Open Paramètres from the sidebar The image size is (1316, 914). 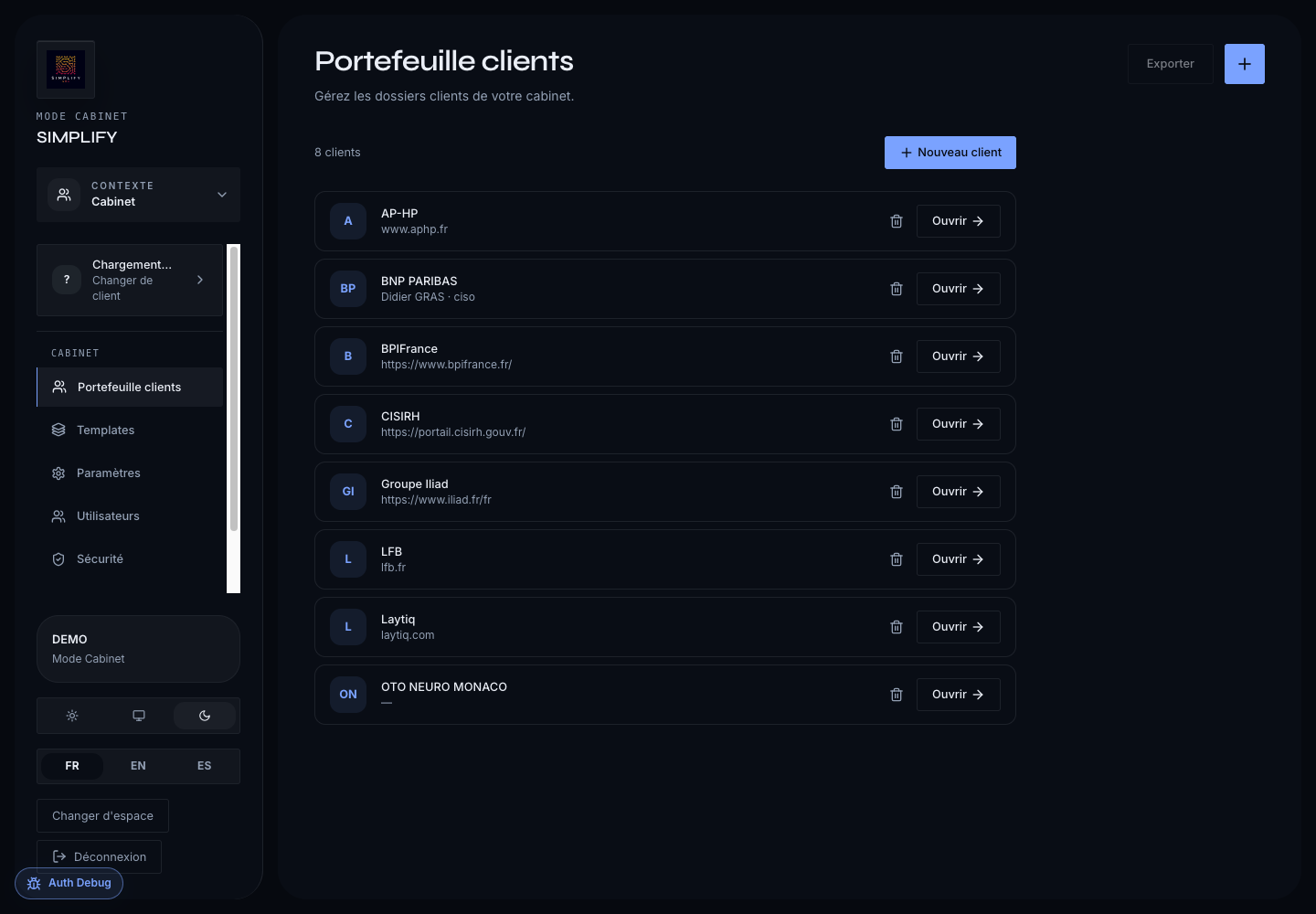[130, 473]
